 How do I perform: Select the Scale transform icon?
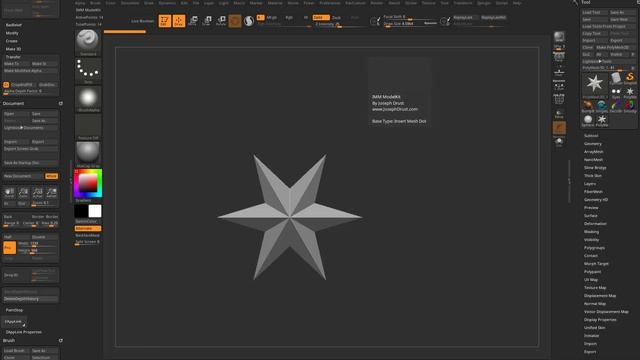click(x=207, y=21)
